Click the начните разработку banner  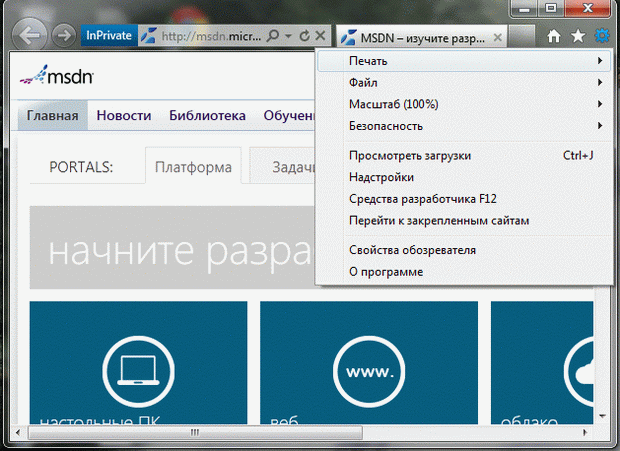pos(172,247)
